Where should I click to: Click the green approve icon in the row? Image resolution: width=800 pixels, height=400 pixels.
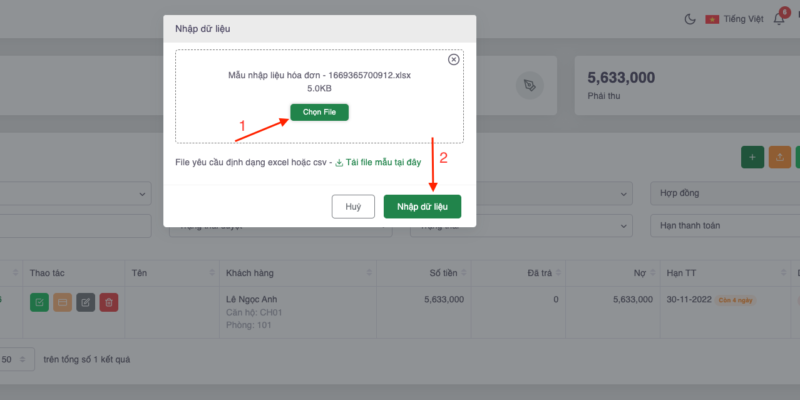click(39, 302)
